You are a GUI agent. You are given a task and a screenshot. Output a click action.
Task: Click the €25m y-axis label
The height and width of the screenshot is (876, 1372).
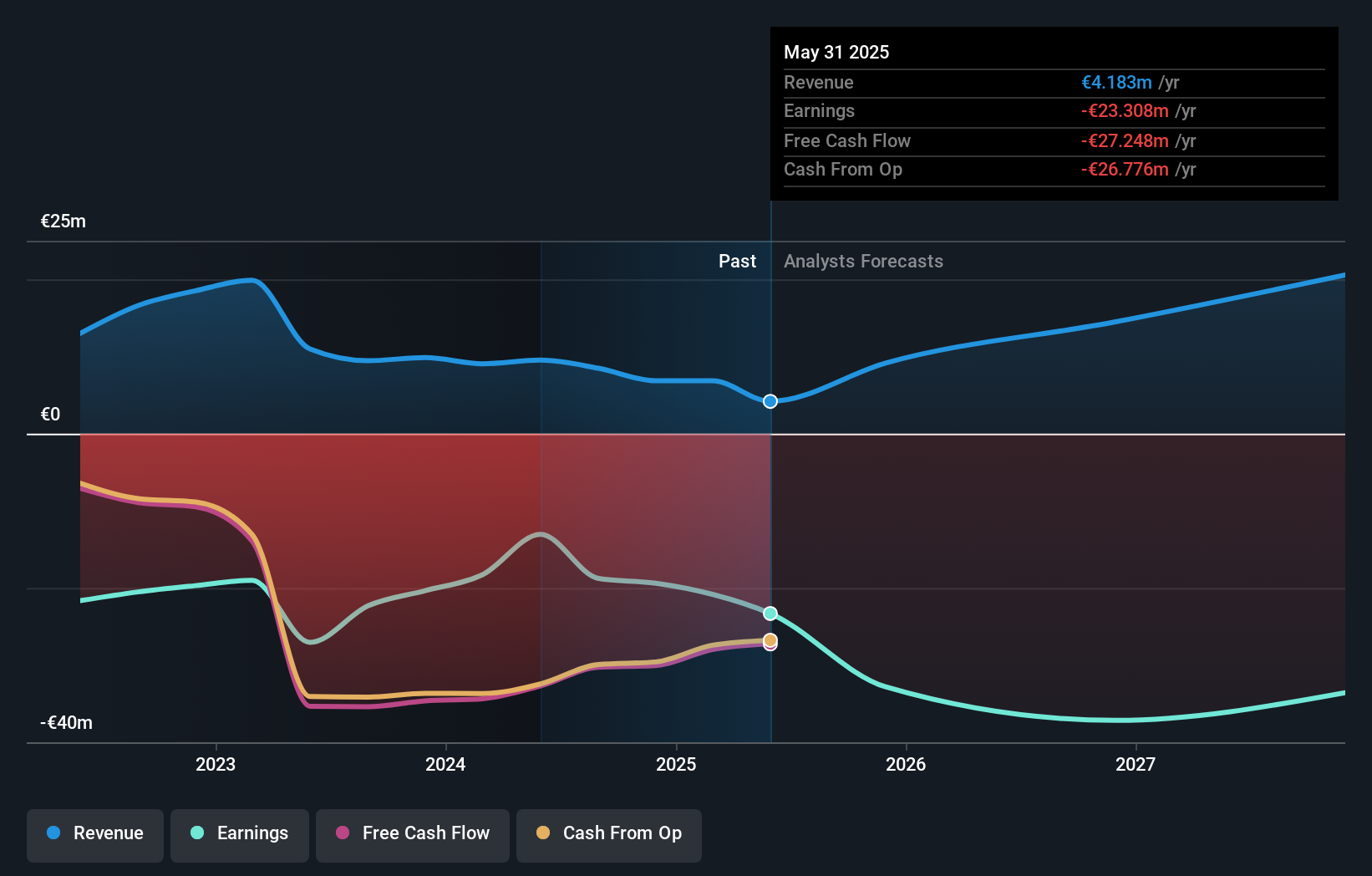(64, 222)
